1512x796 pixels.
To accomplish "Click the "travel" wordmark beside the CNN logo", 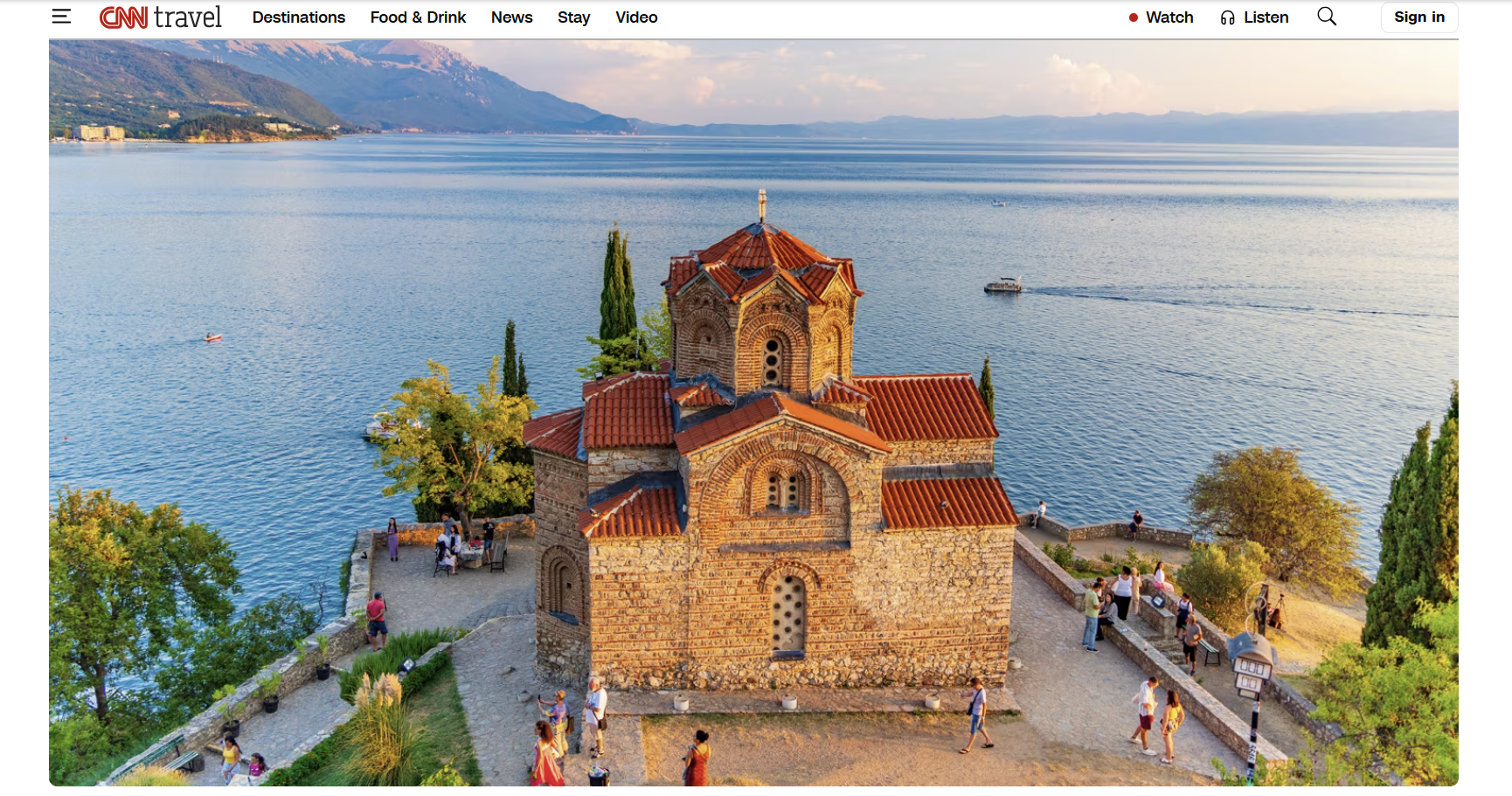I will coord(187,17).
